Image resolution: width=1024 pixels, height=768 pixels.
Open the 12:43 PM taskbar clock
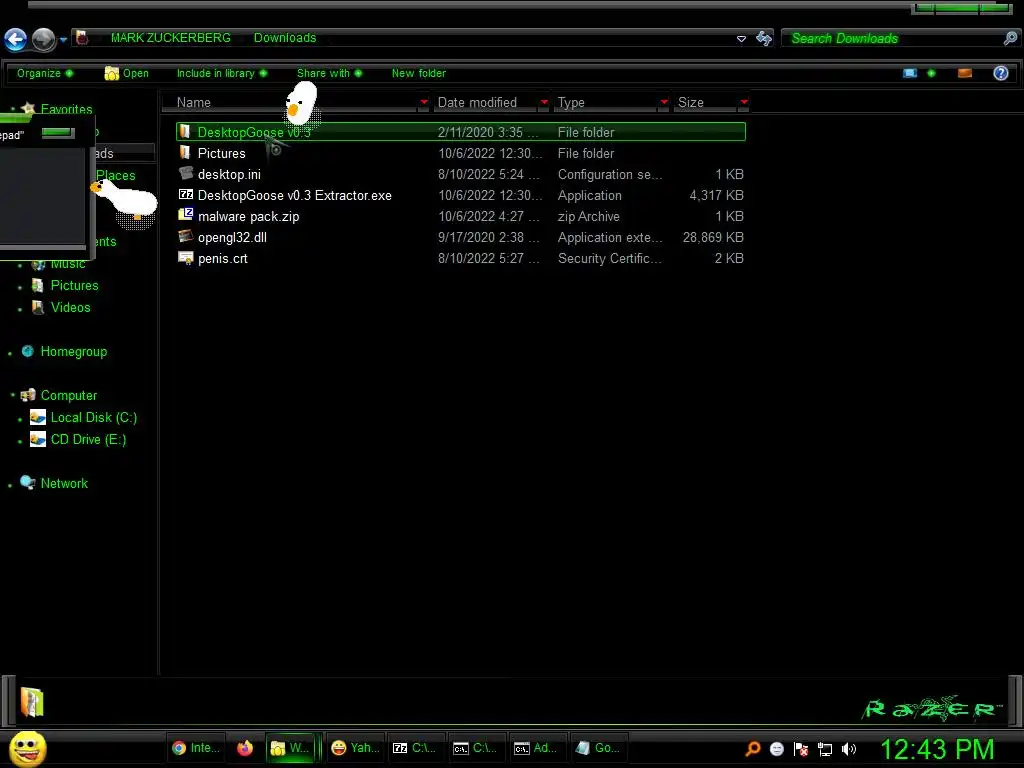pyautogui.click(x=937, y=749)
